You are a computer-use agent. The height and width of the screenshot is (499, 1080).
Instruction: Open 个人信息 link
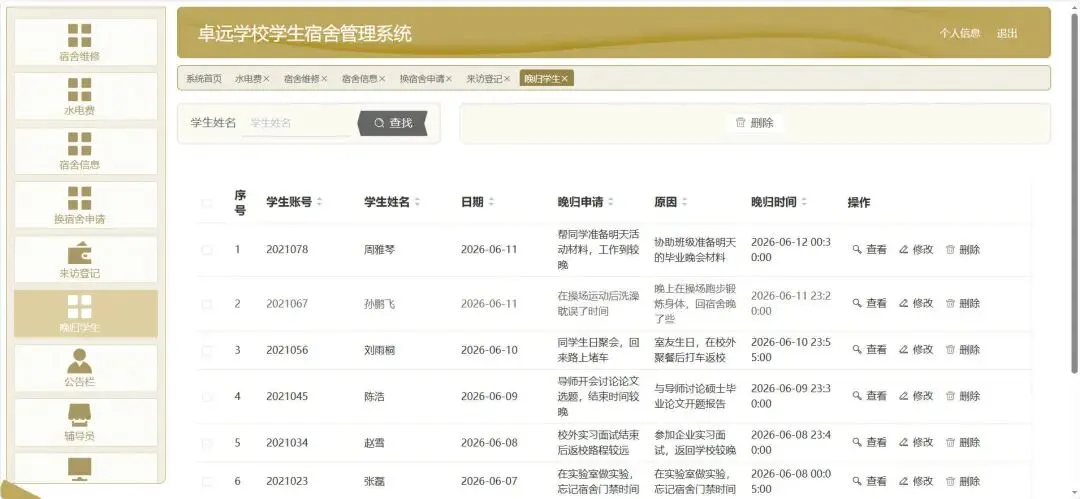coord(959,33)
